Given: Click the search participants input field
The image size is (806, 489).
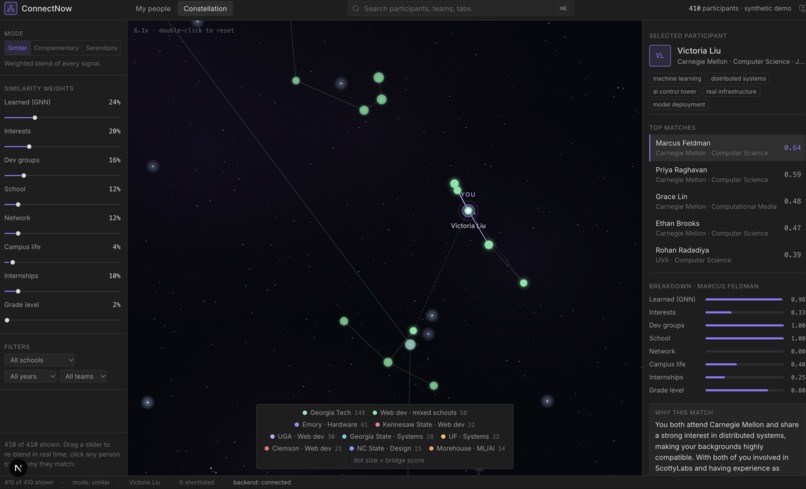Looking at the screenshot, I should [x=461, y=9].
